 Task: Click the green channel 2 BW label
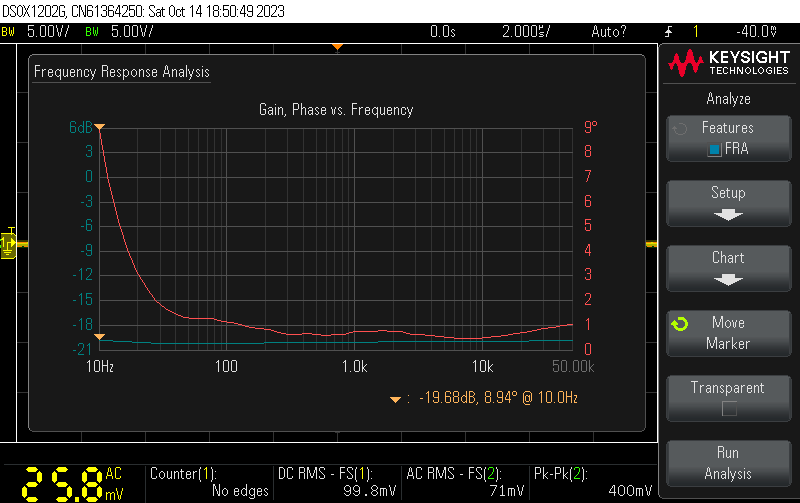[x=92, y=32]
